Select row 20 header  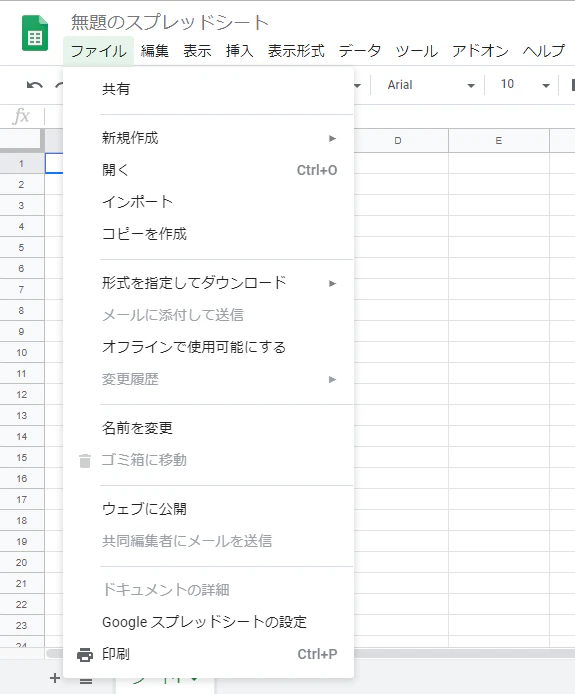[22, 563]
